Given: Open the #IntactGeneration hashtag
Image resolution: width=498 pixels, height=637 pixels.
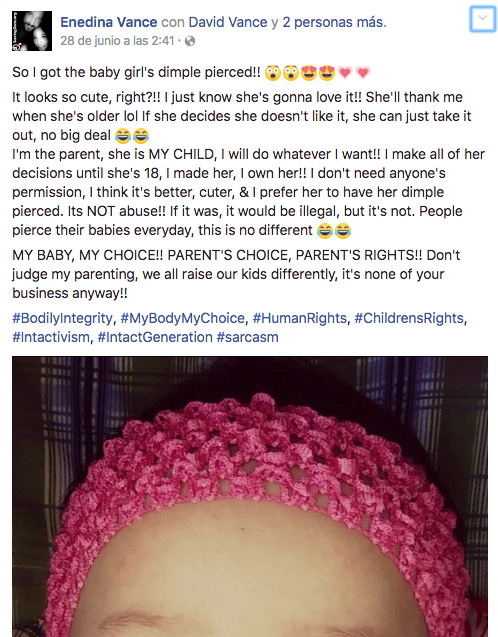Looking at the screenshot, I should point(155,337).
